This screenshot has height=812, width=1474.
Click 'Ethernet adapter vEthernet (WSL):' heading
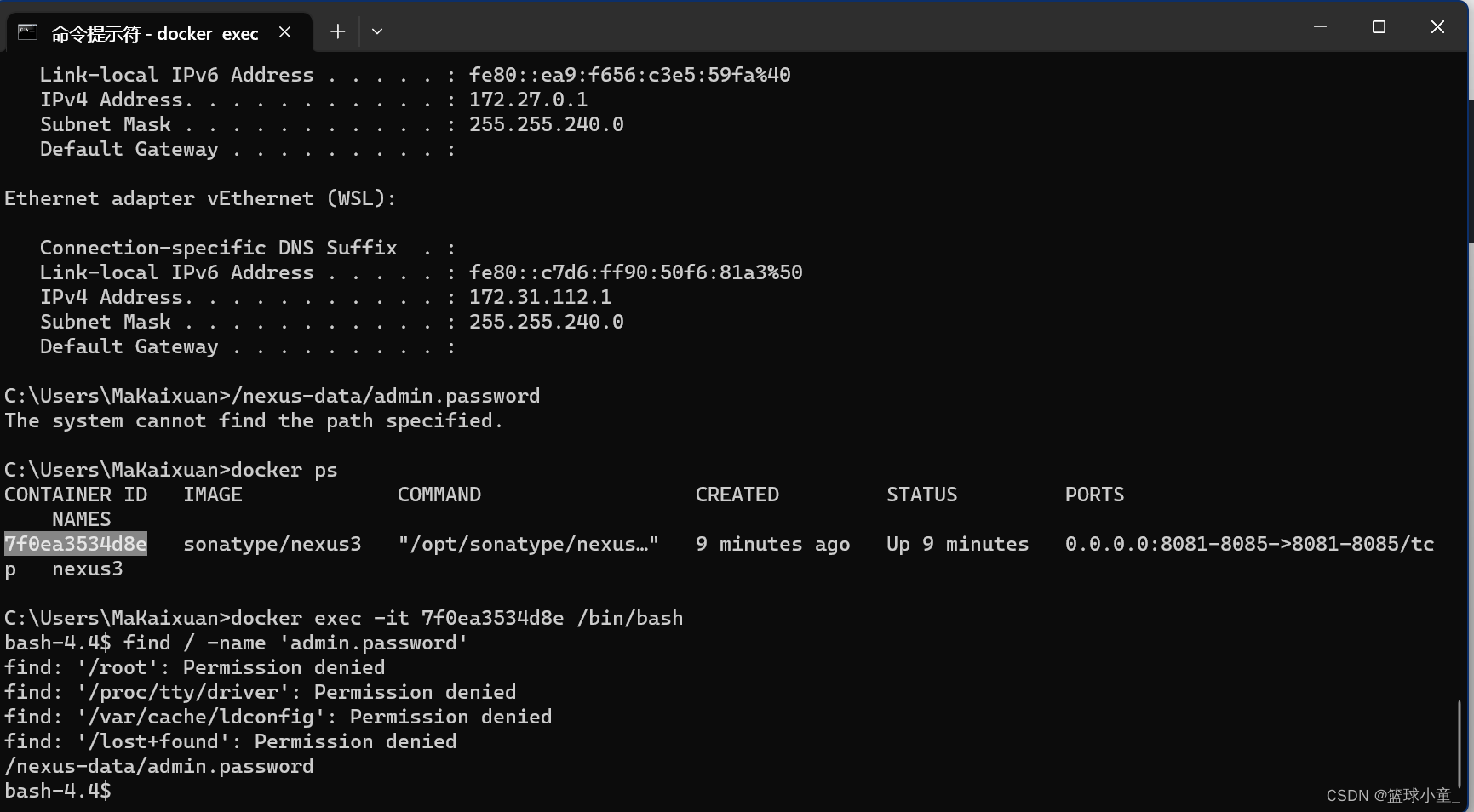[200, 198]
